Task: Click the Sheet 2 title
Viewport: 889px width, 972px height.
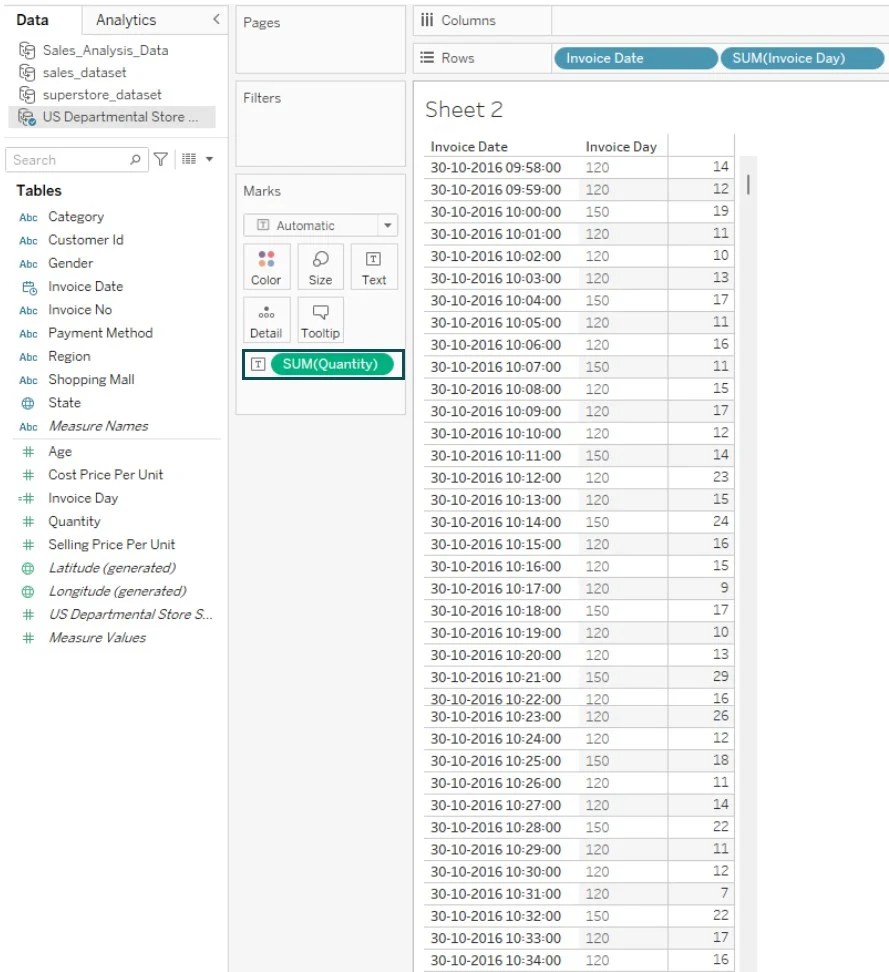Action: pyautogui.click(x=464, y=110)
